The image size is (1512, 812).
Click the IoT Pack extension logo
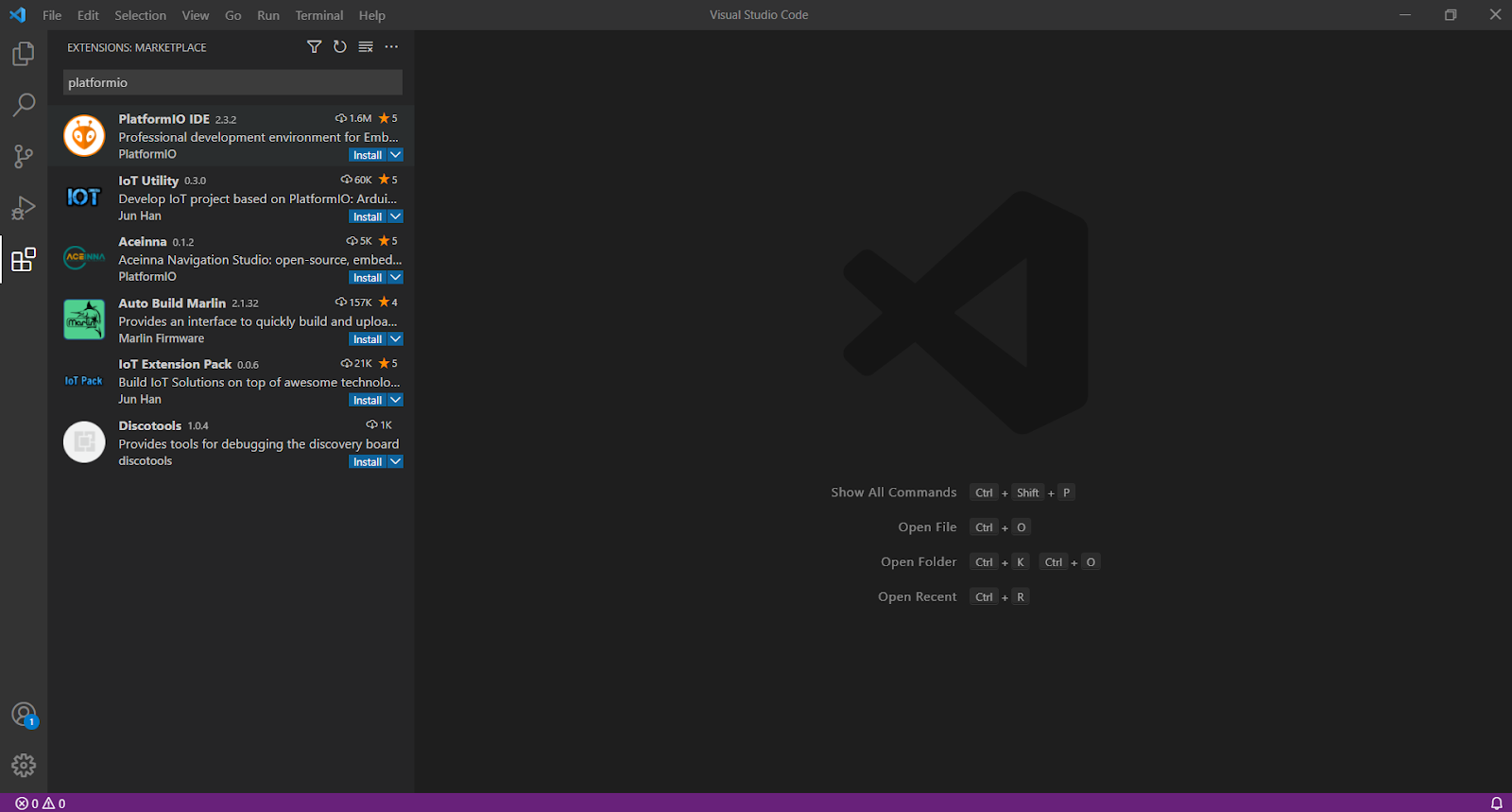pyautogui.click(x=84, y=381)
